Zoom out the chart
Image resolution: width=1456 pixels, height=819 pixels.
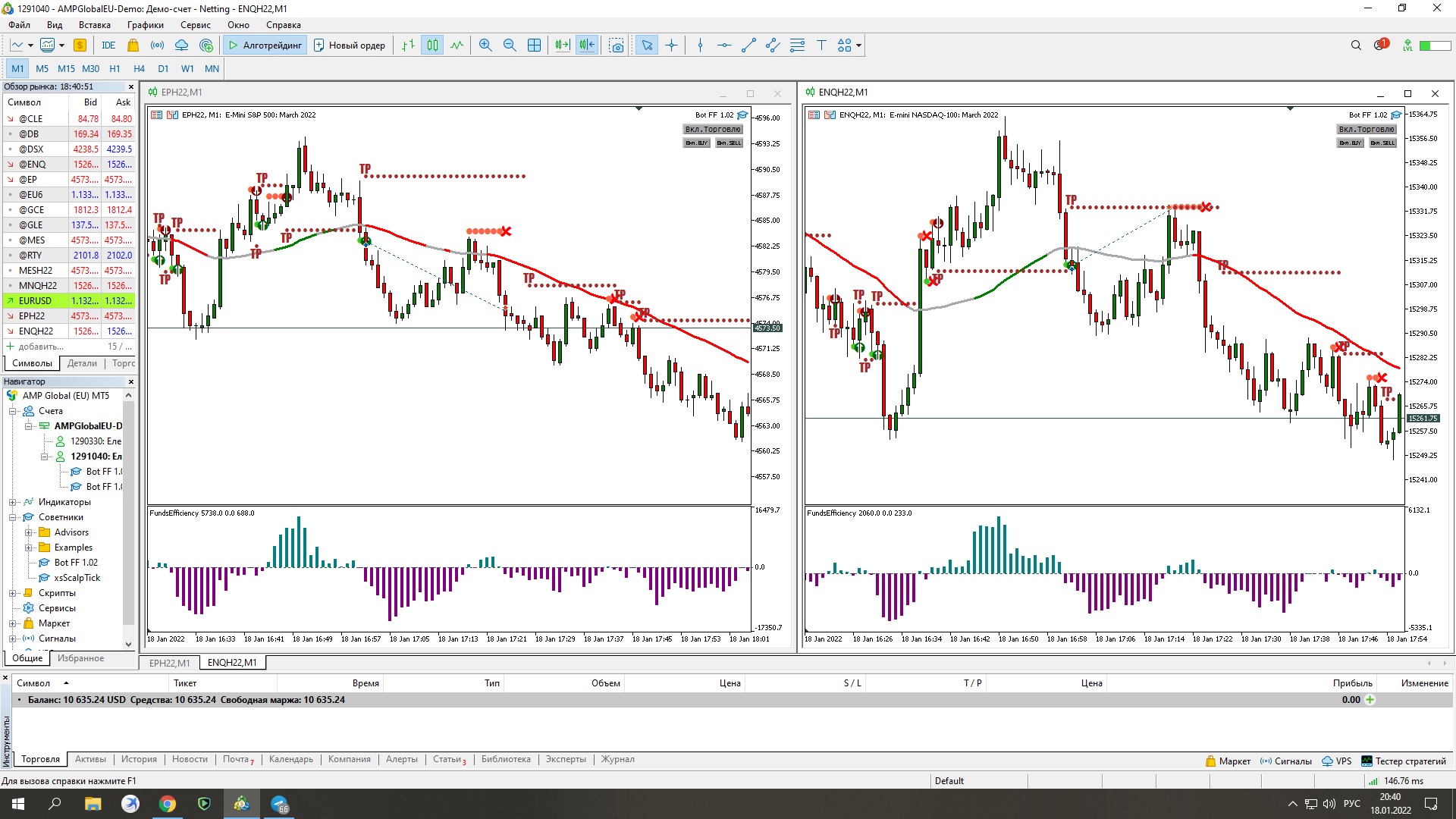510,45
